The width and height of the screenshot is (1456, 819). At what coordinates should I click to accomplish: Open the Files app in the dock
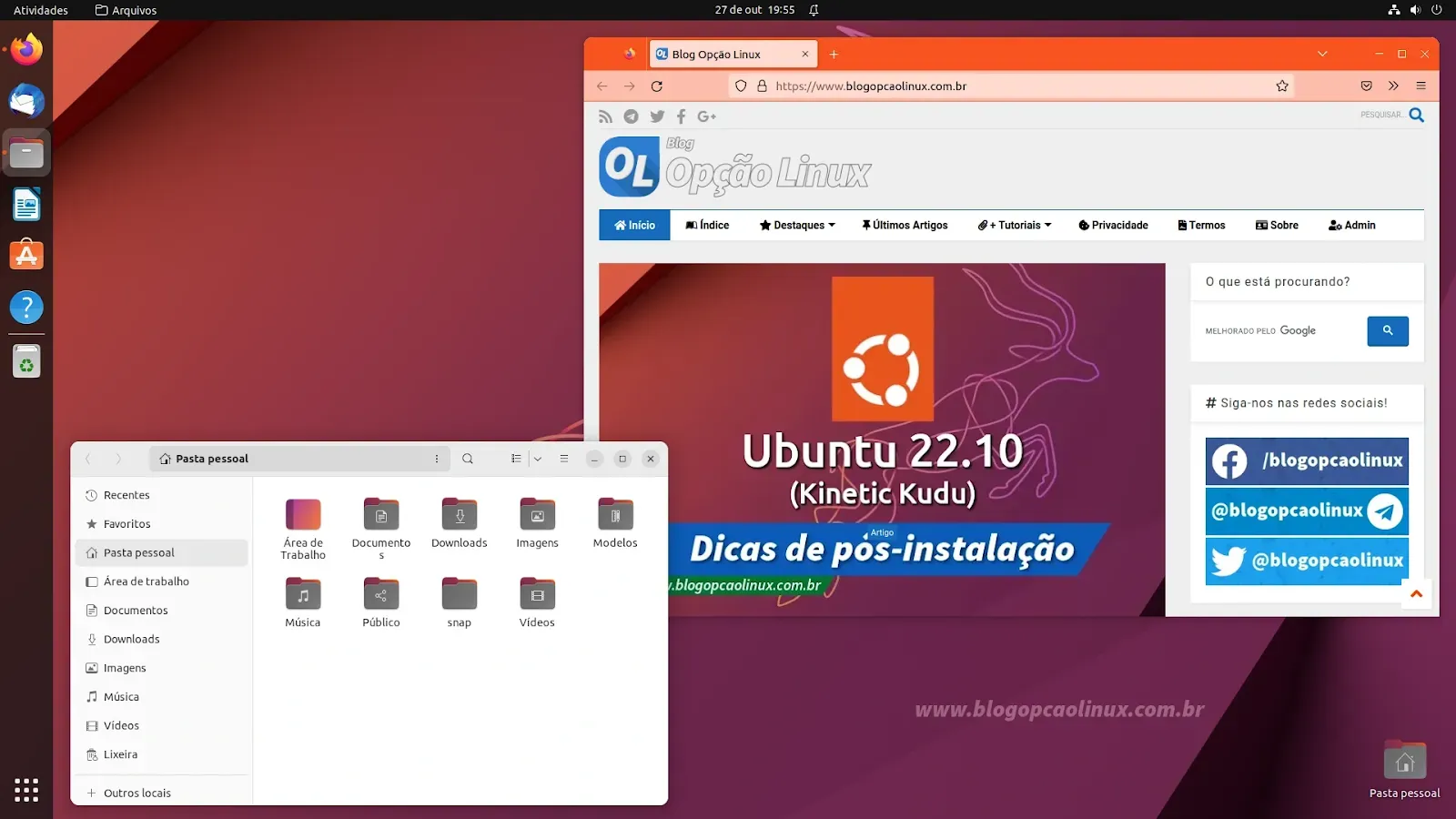point(26,153)
